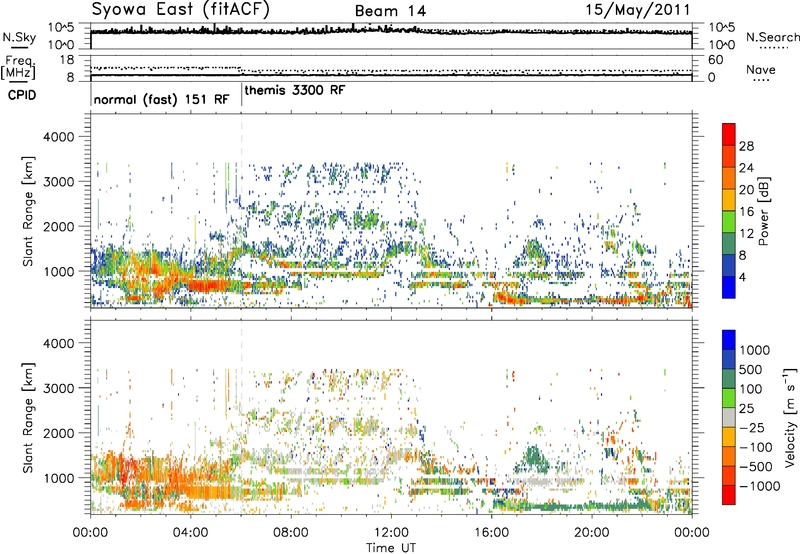
Task: Click the "Freq. [MHz]" axis label
Action: pos(19,68)
